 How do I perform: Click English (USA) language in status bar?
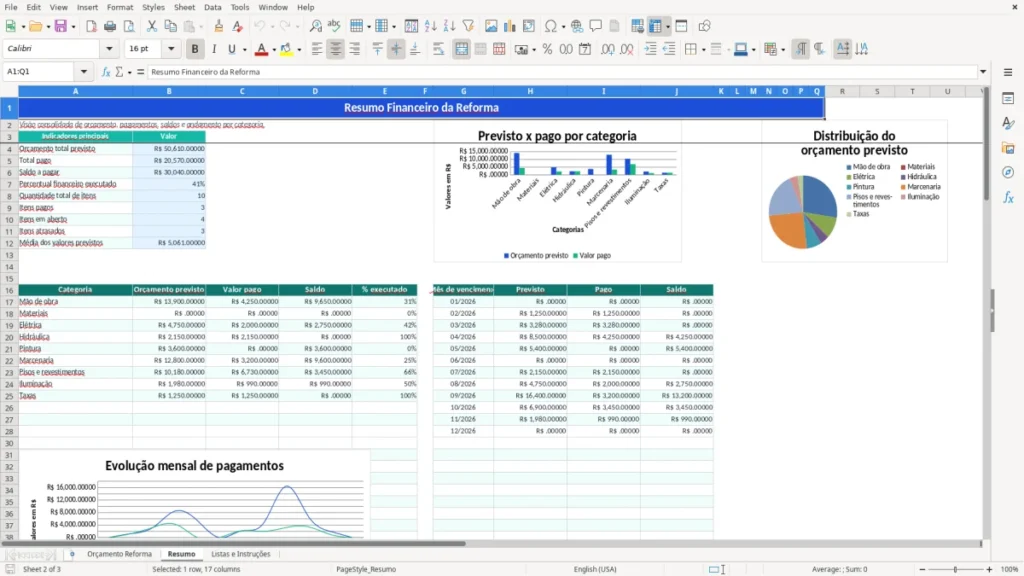[x=595, y=569]
